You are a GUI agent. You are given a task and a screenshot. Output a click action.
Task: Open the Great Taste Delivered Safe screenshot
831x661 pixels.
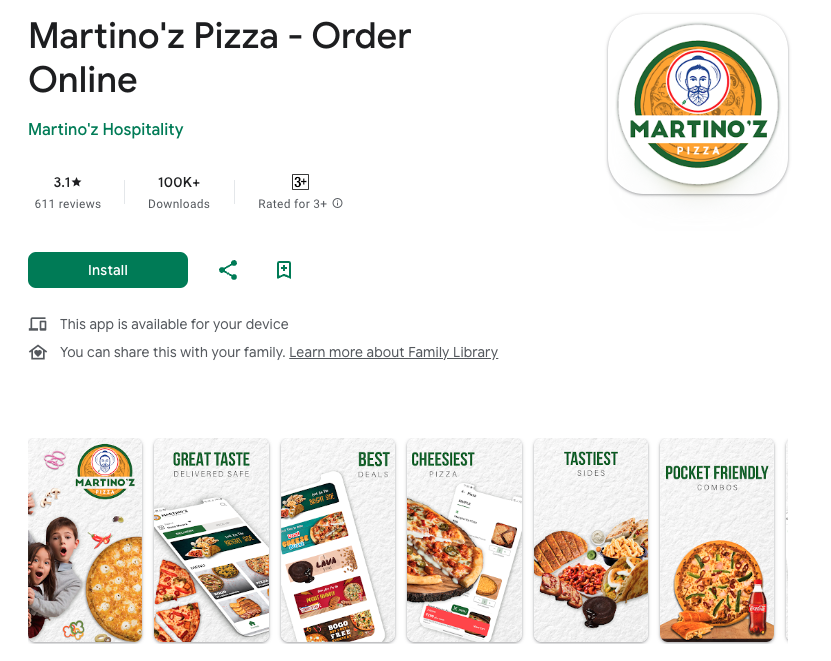point(211,540)
